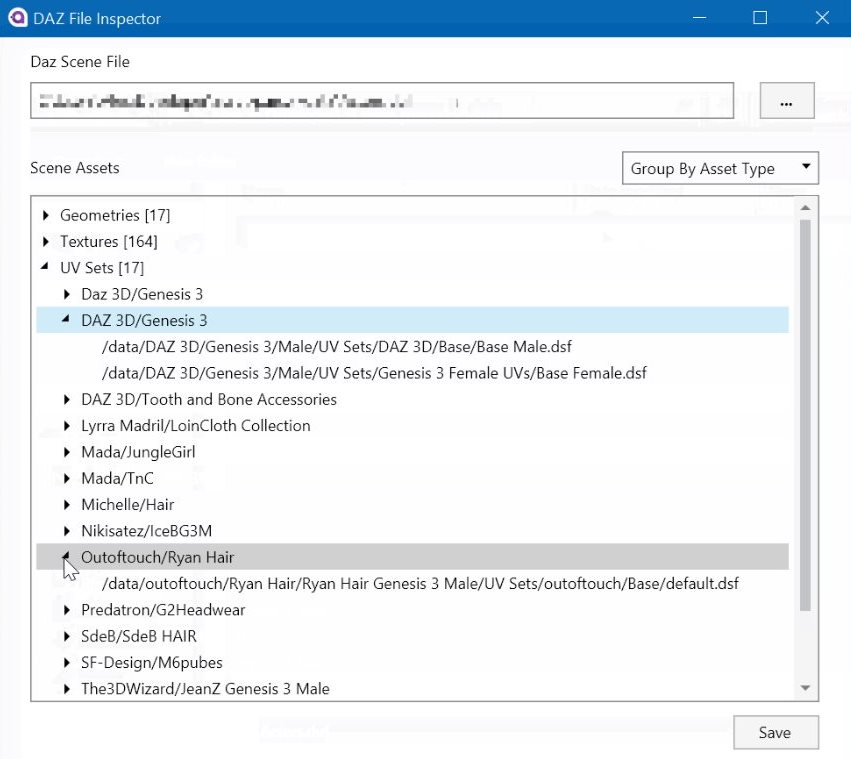
Task: Expand the Mada/TnC arrow
Action: tap(67, 478)
